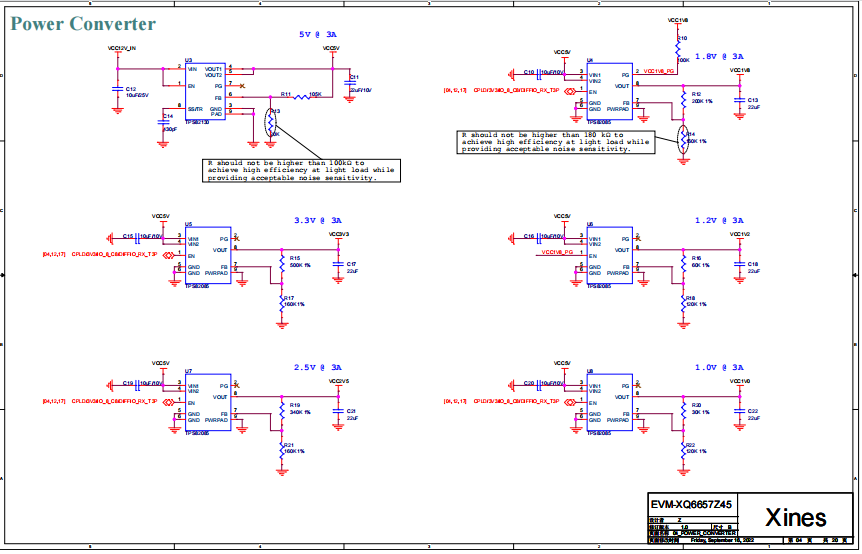Click the no-connect X on U3 PG pin

point(242,86)
